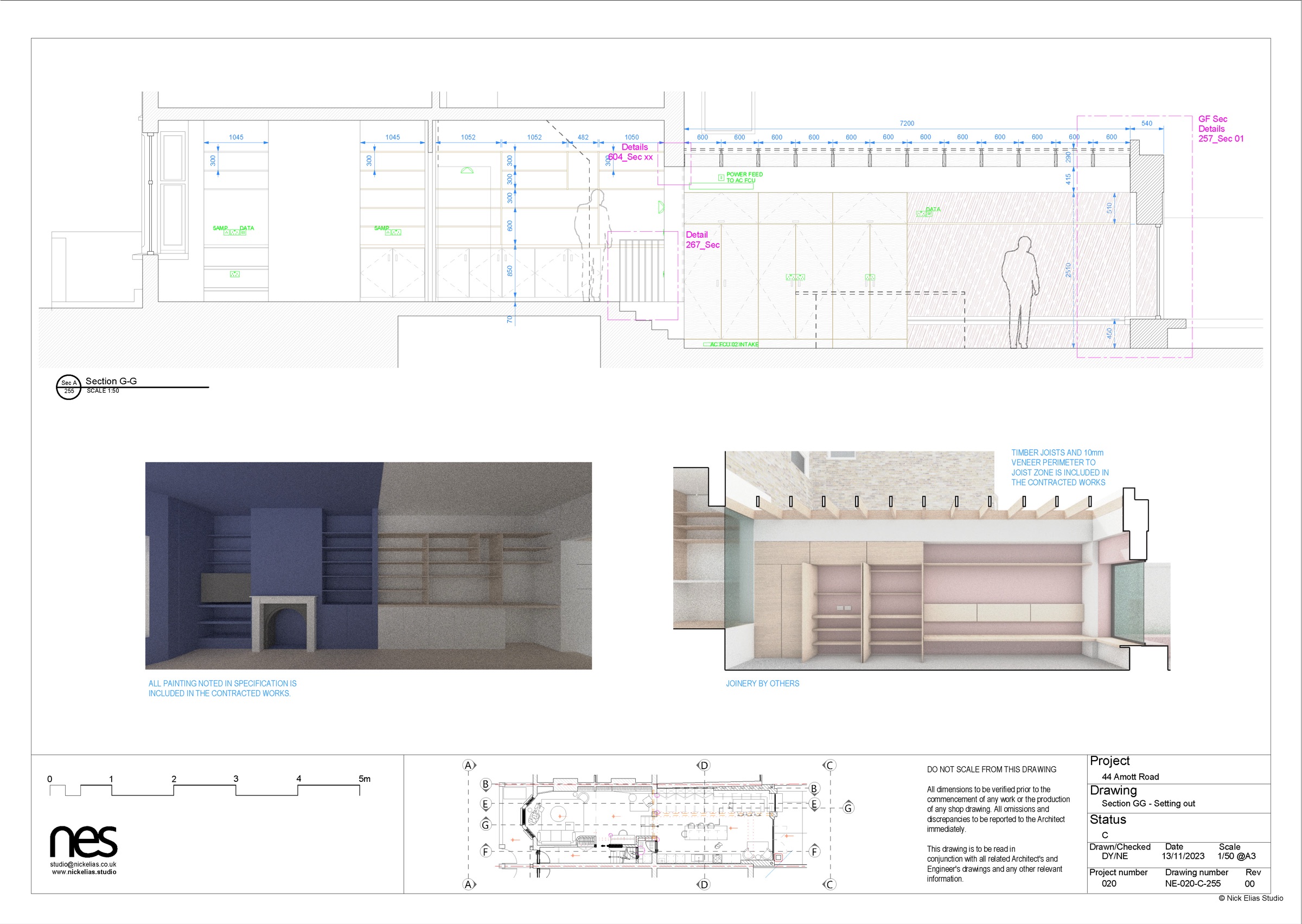1302x924 pixels.
Task: Open the pink joinery section render
Action: pos(922,560)
